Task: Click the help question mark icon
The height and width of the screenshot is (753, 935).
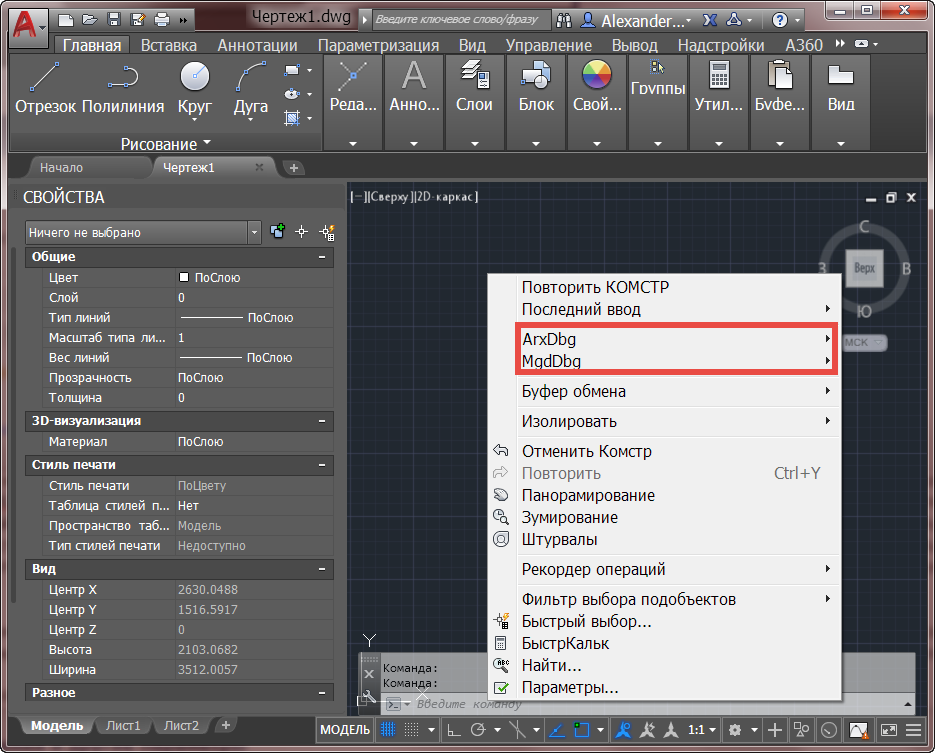Action: click(x=779, y=20)
